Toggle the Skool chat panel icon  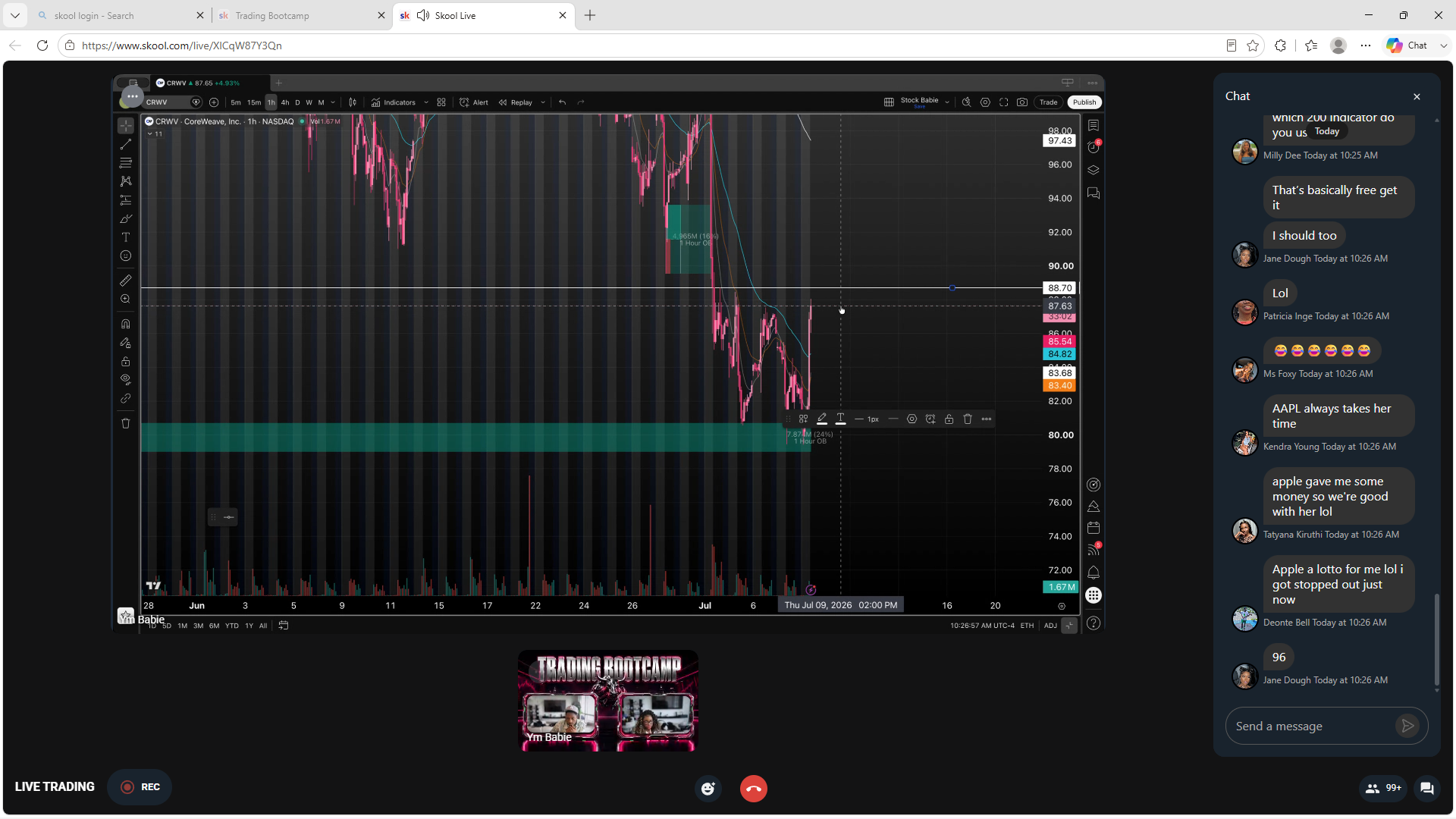click(x=1426, y=788)
